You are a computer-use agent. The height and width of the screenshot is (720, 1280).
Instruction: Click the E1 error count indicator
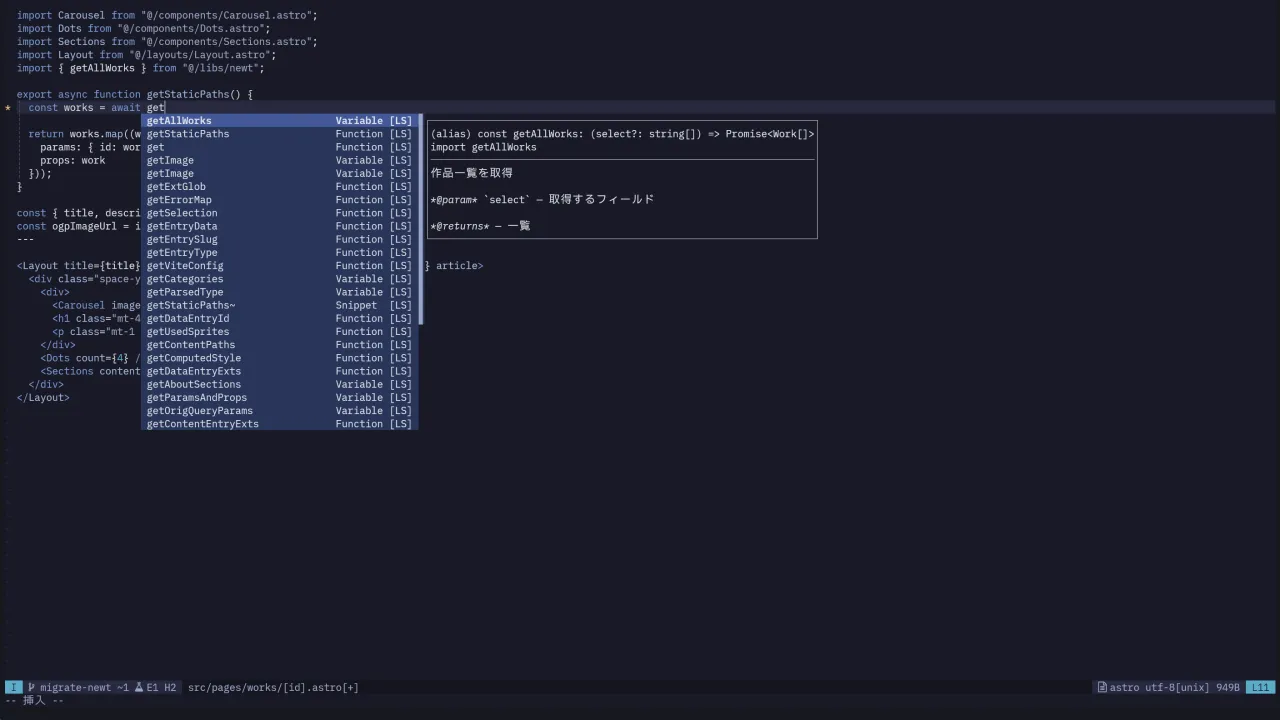[x=151, y=687]
